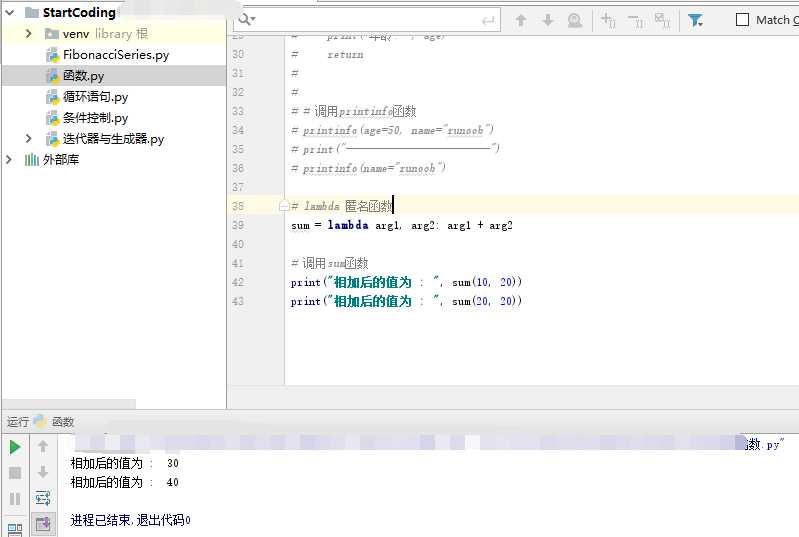This screenshot has width=799, height=537.
Task: Click the up stack trace arrow in run panel
Action: (43, 447)
